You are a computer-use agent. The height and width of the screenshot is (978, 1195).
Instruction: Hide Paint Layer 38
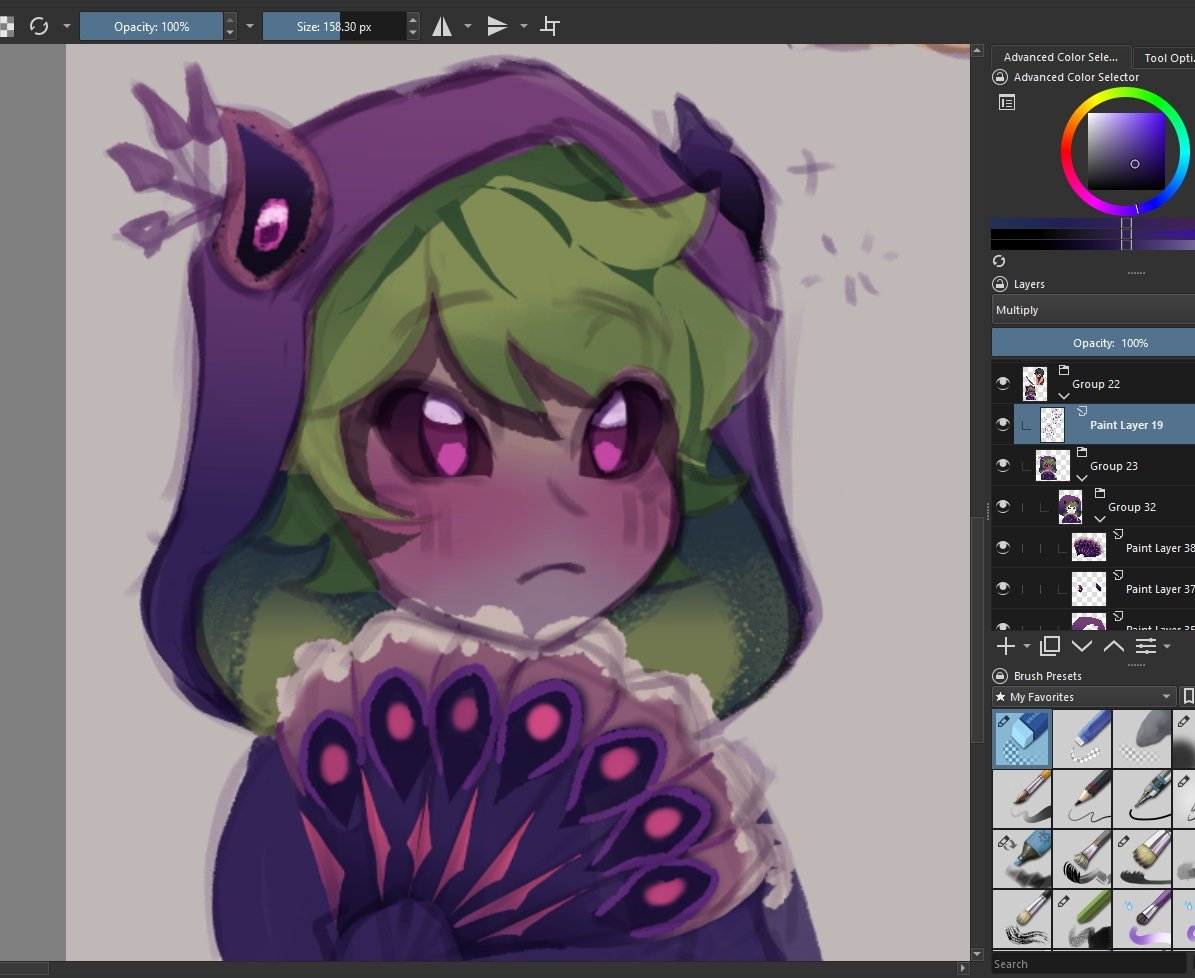click(1003, 548)
